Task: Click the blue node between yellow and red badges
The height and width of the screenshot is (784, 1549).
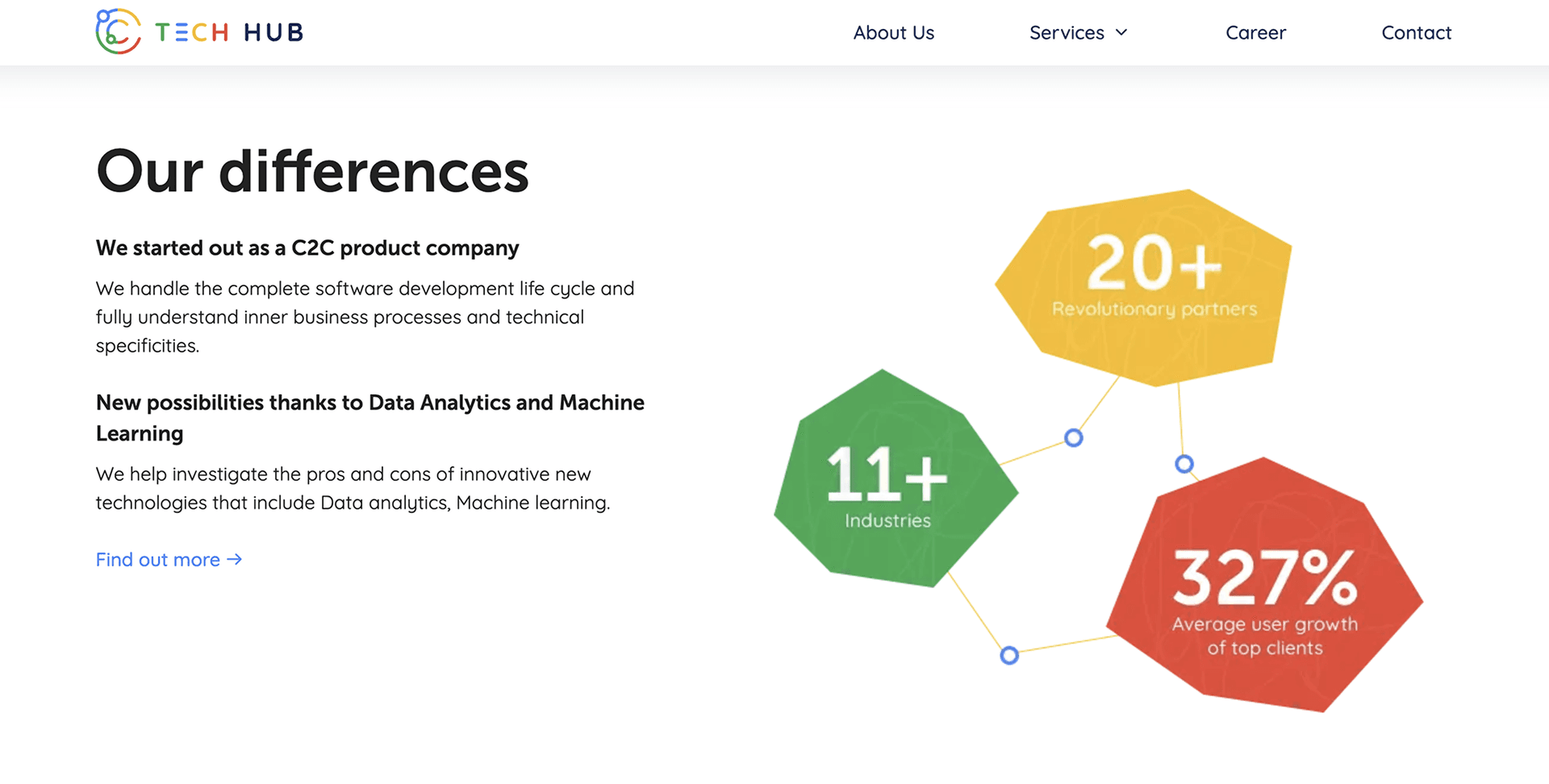Action: [1184, 464]
